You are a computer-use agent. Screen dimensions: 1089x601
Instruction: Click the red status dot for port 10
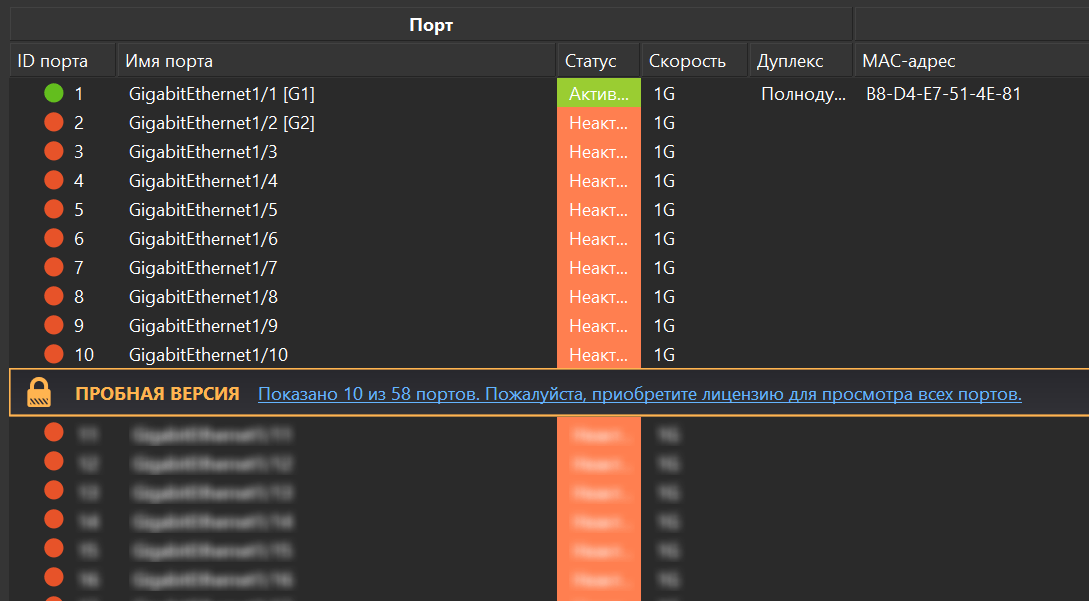(x=54, y=355)
